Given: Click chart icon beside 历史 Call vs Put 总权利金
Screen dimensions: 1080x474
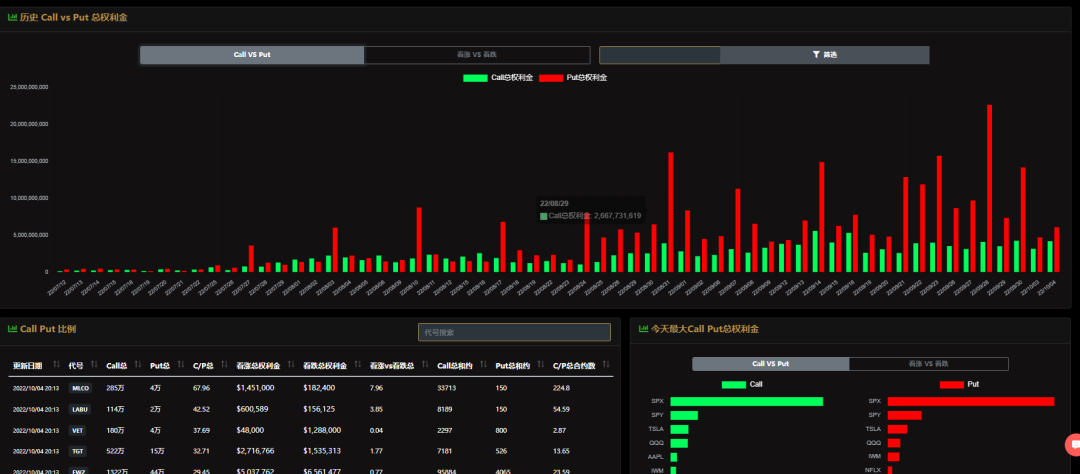Looking at the screenshot, I should [12, 17].
